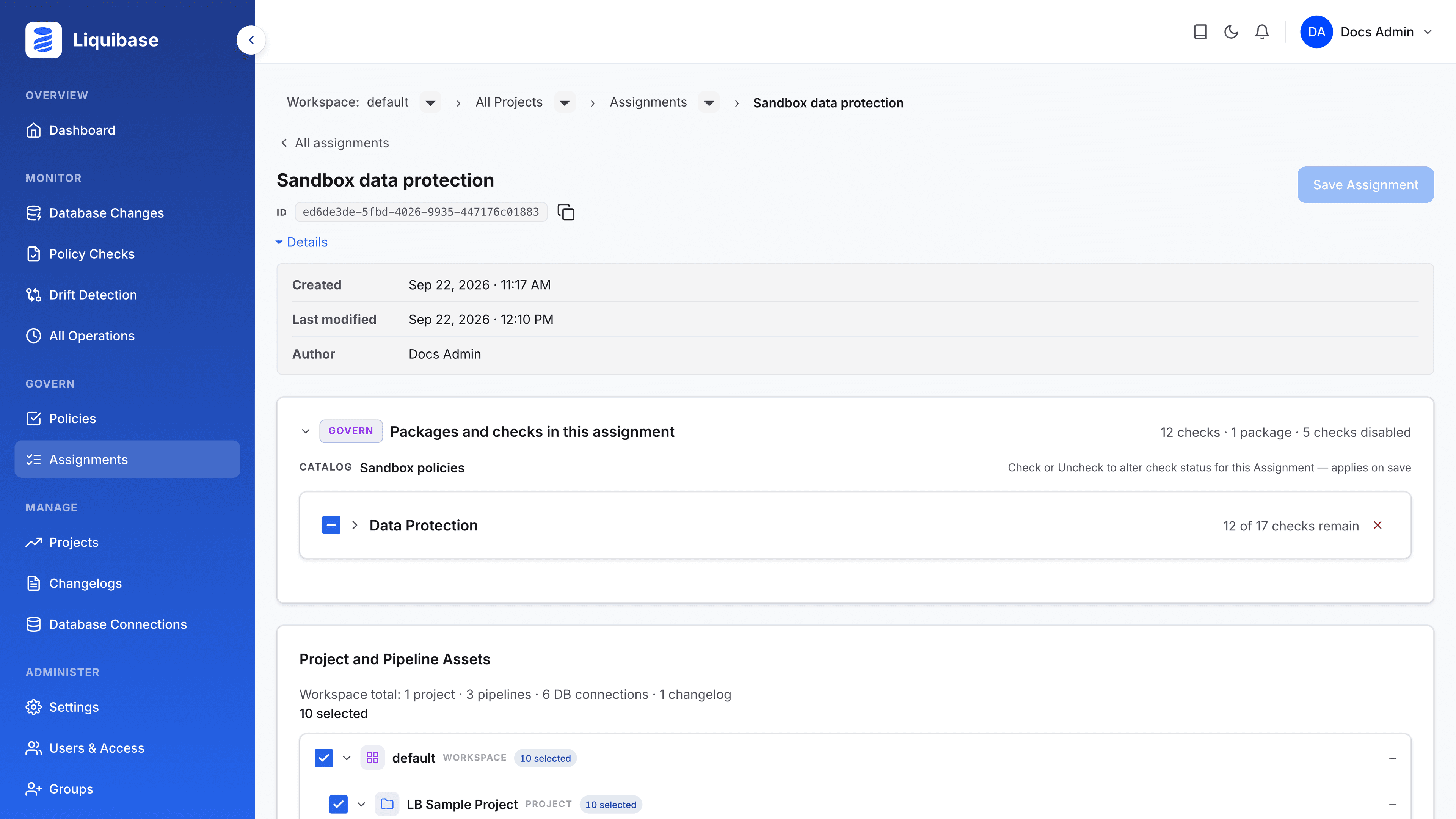This screenshot has width=1456, height=819.
Task: Click the Dashboard home icon
Action: [33, 130]
